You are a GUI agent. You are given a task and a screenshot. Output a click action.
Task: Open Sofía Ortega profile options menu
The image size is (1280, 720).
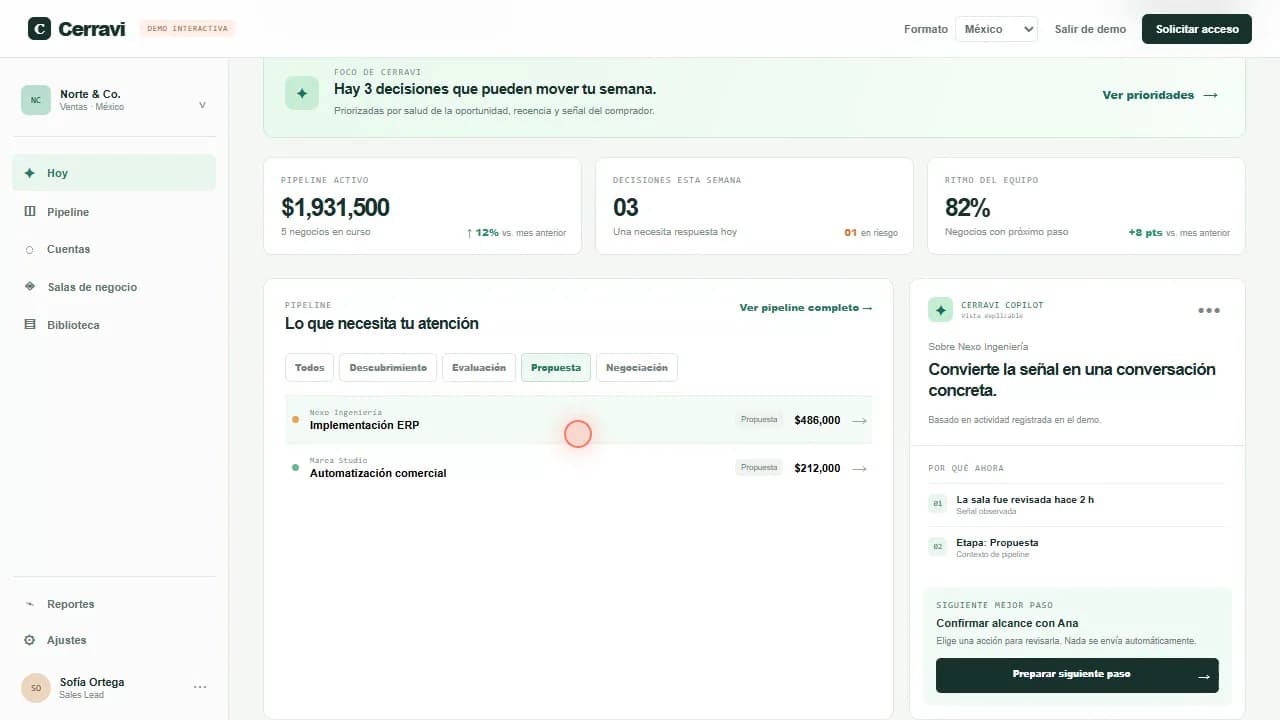(x=200, y=687)
